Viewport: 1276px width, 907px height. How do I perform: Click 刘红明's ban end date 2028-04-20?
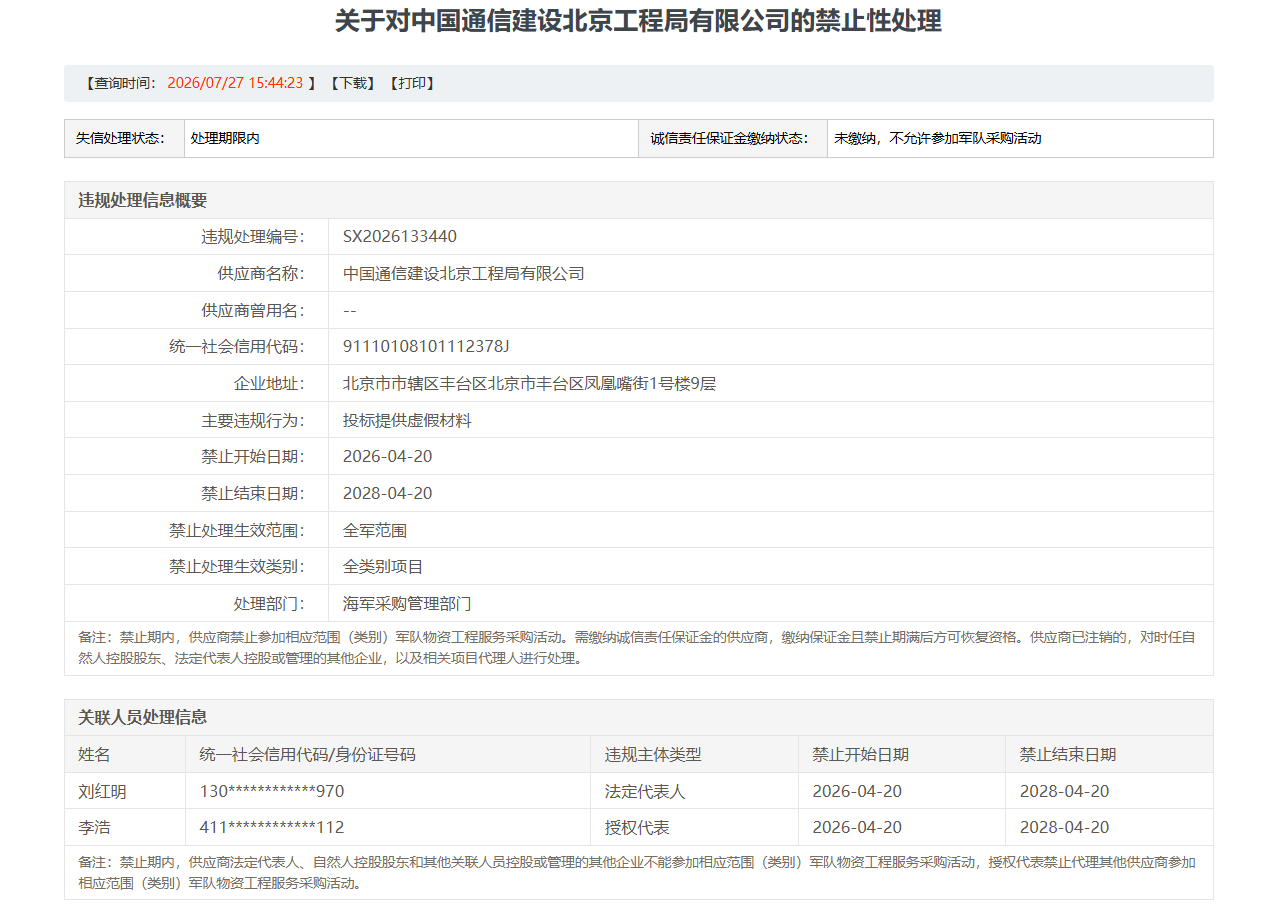tap(1065, 791)
